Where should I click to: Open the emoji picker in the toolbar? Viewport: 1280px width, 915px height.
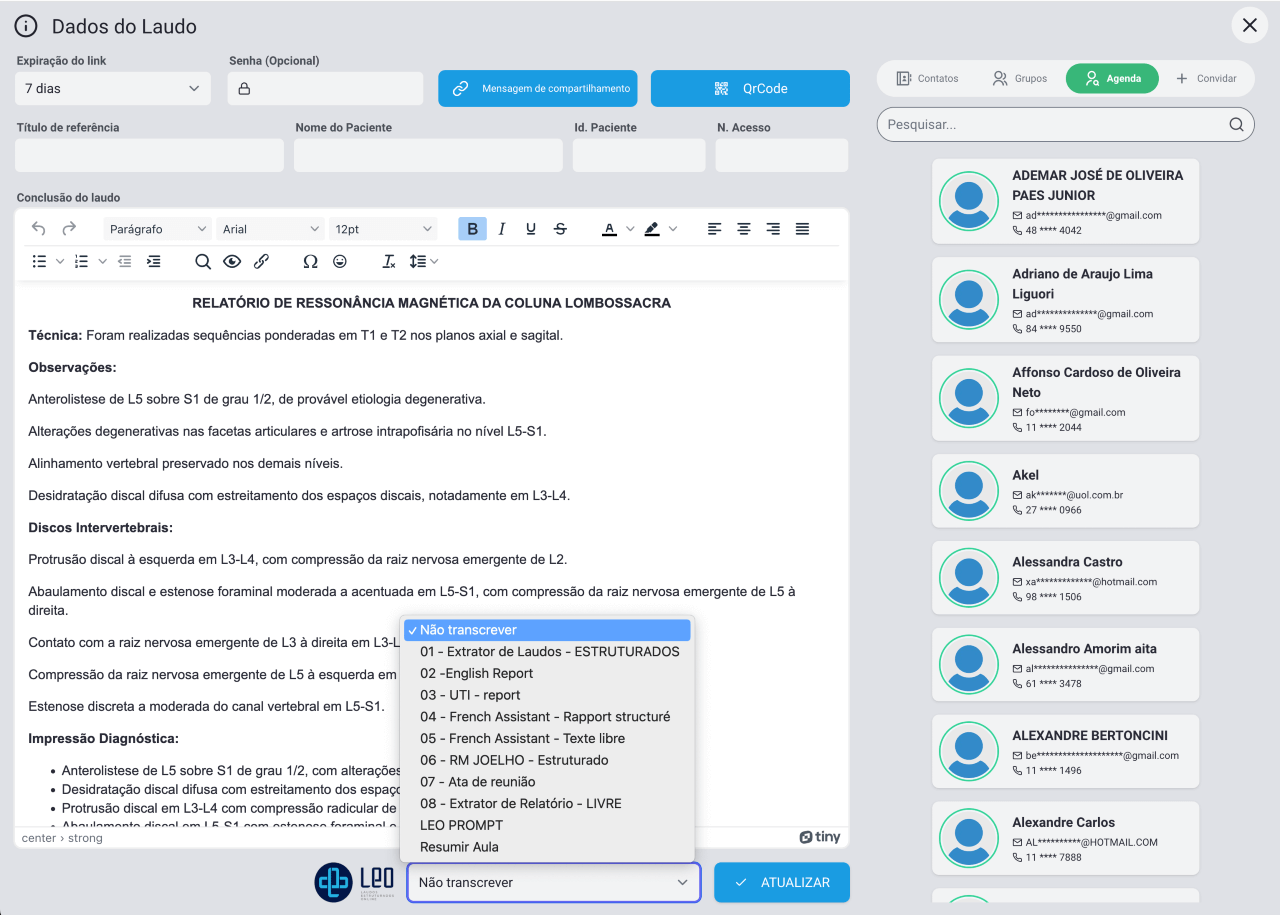pyautogui.click(x=340, y=261)
